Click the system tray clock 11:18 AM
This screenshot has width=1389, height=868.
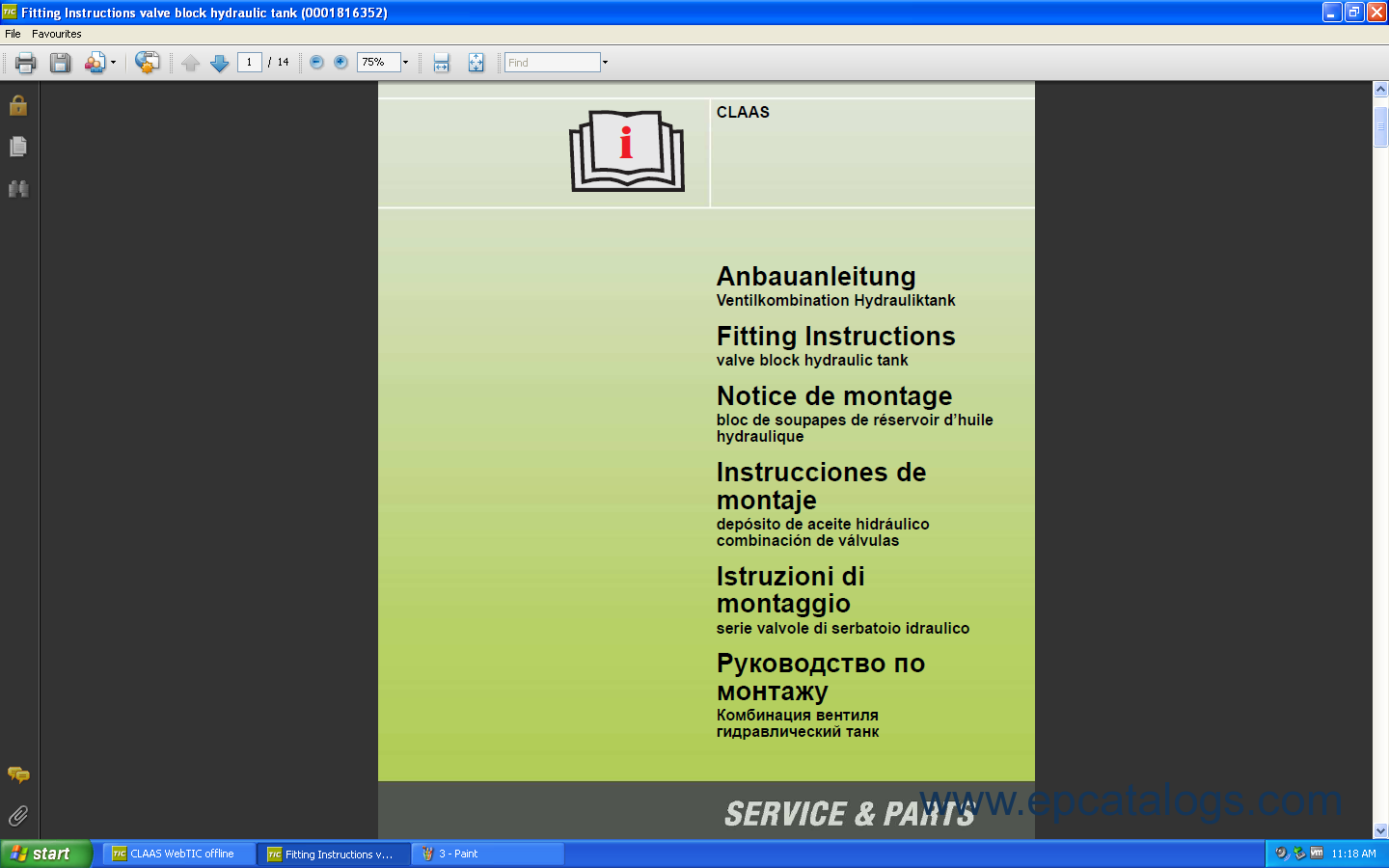(x=1353, y=854)
